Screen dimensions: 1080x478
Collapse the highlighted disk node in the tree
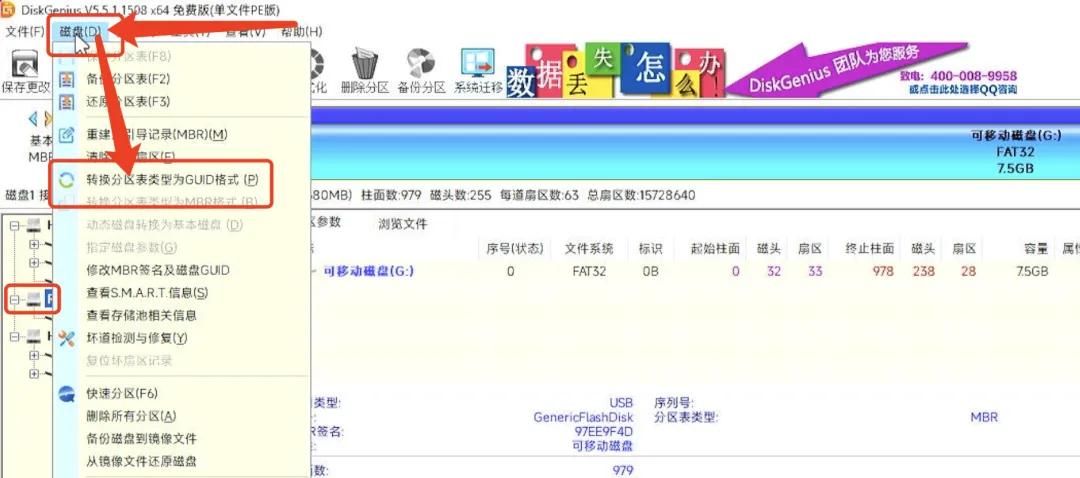[x=15, y=299]
